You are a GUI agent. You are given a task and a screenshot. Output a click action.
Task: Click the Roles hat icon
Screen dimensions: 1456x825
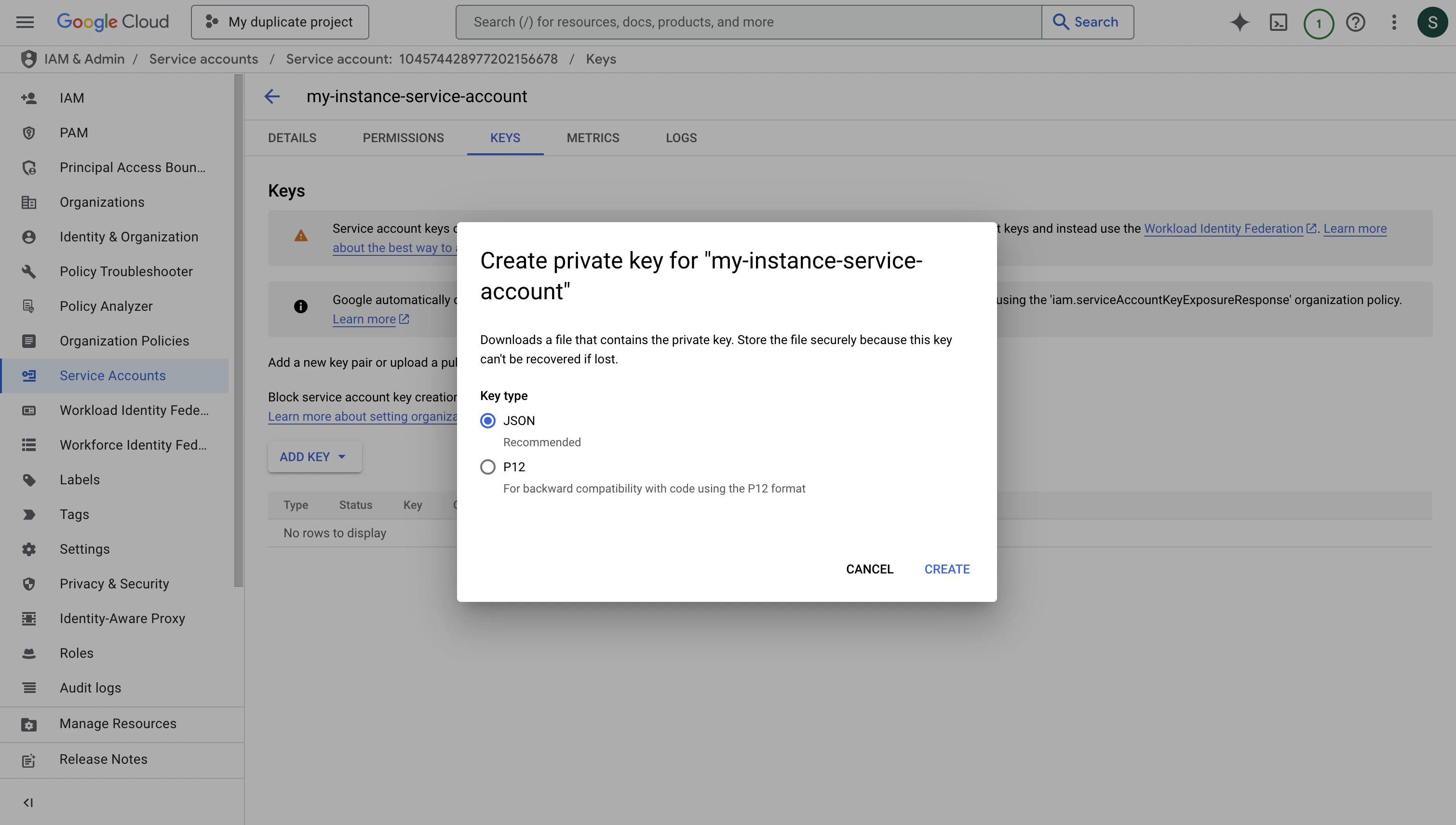pyautogui.click(x=29, y=653)
